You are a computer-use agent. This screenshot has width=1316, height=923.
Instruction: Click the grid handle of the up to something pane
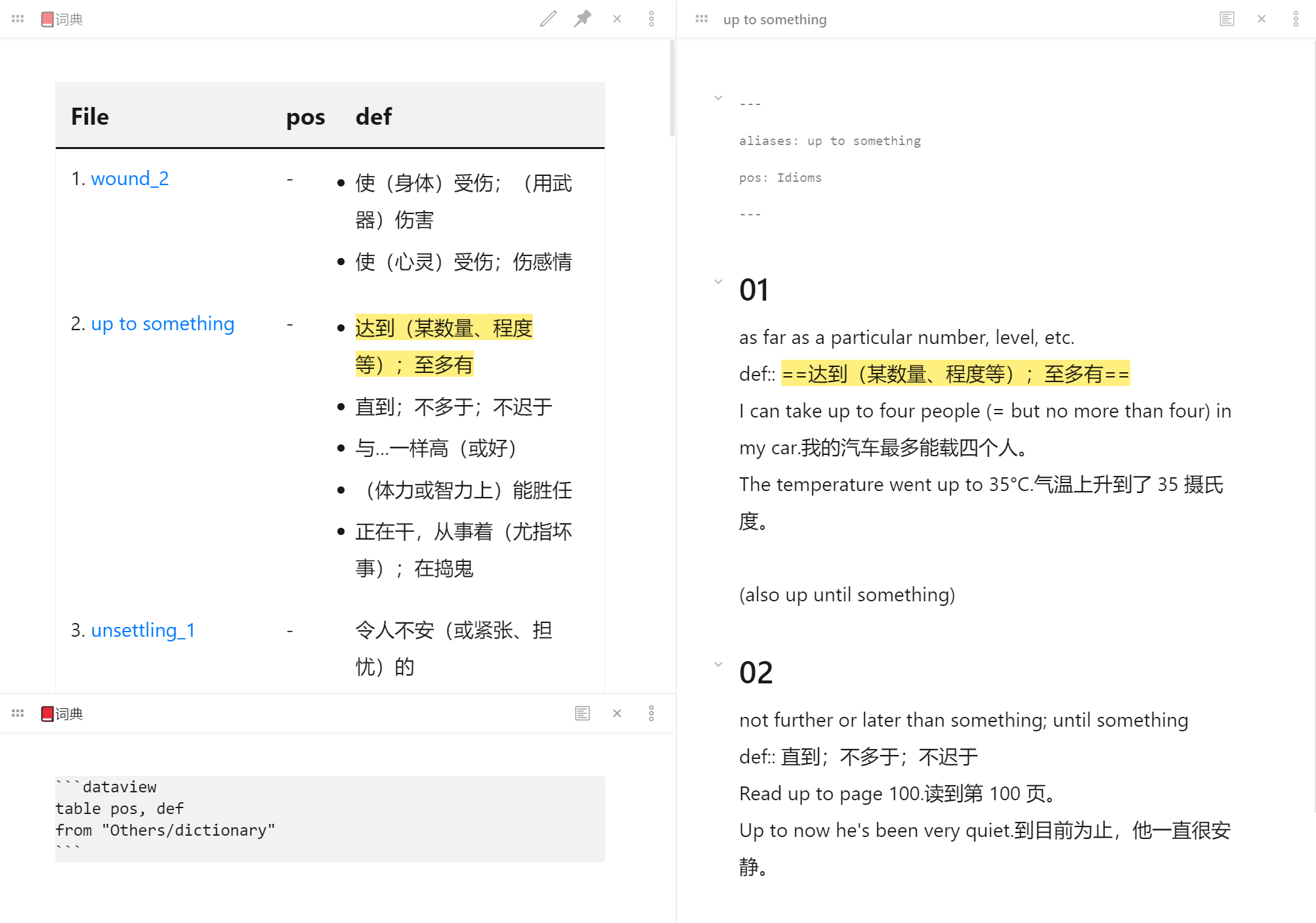tap(702, 18)
